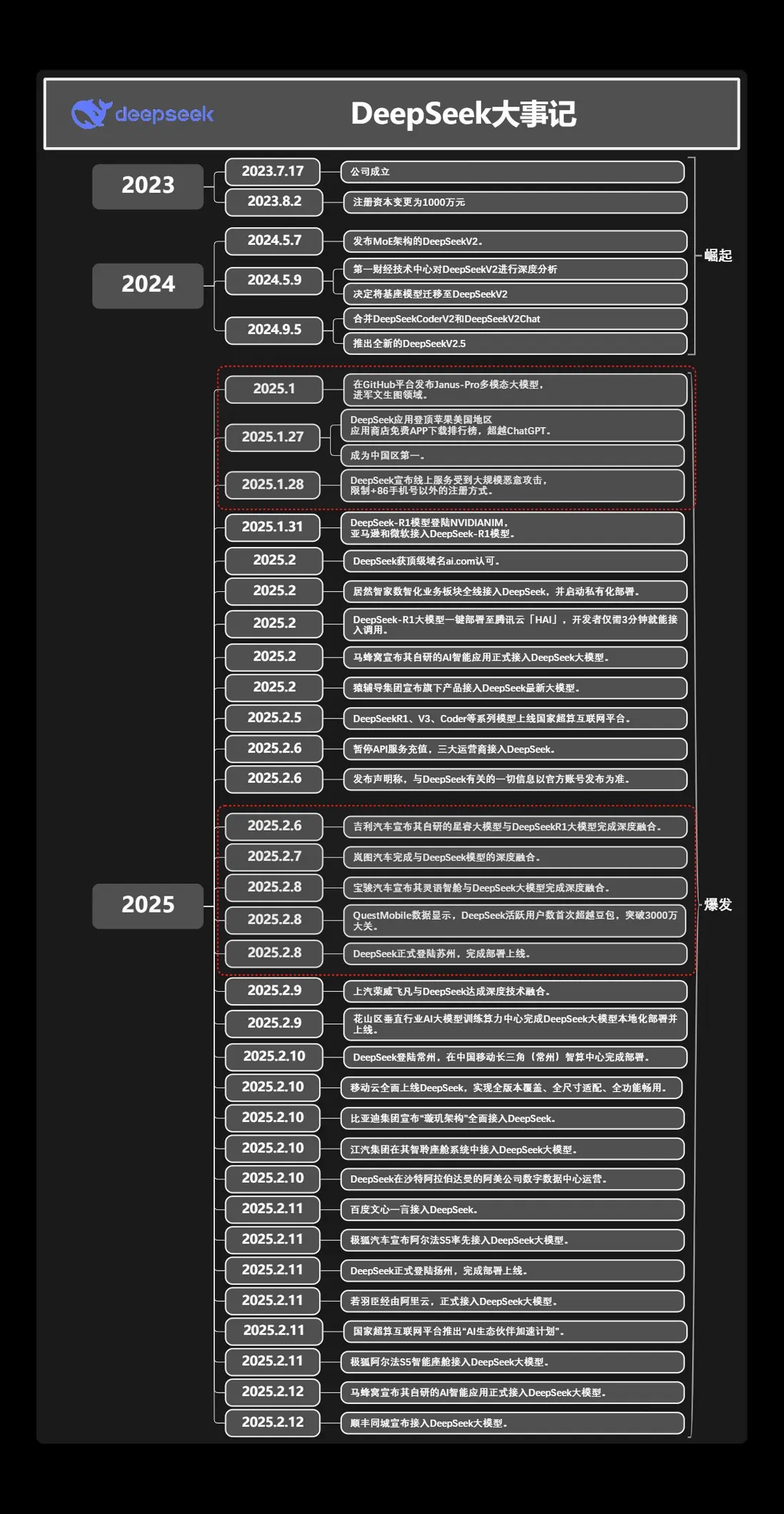Click the 注册资本变更为1000万元 entry
Image resolution: width=784 pixels, height=1514 pixels.
point(515,202)
